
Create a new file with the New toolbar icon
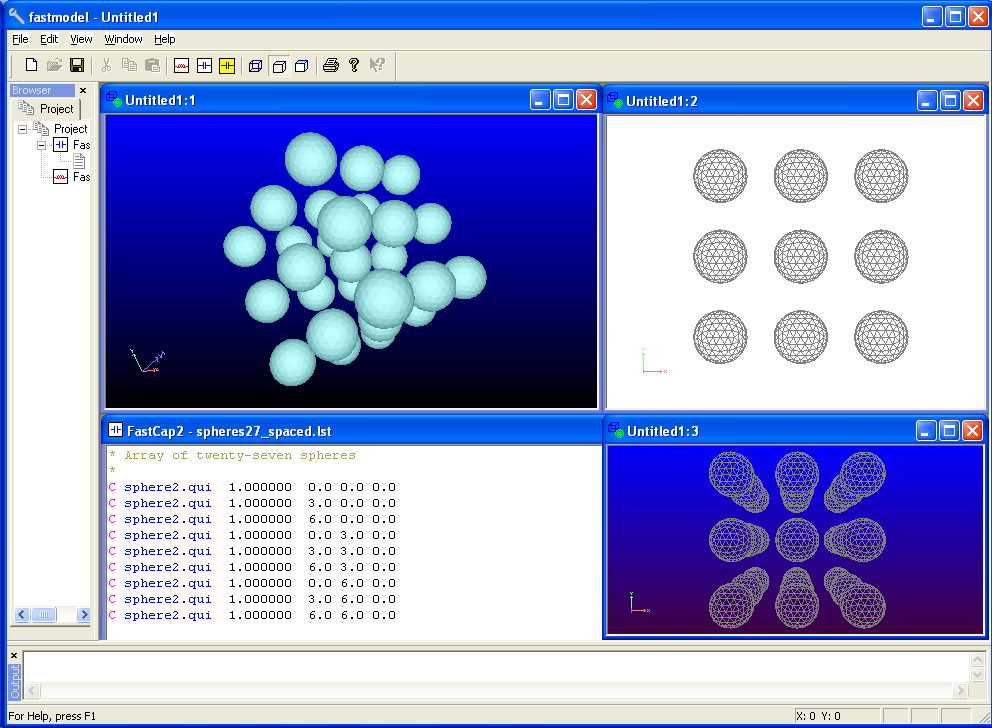pyautogui.click(x=31, y=66)
